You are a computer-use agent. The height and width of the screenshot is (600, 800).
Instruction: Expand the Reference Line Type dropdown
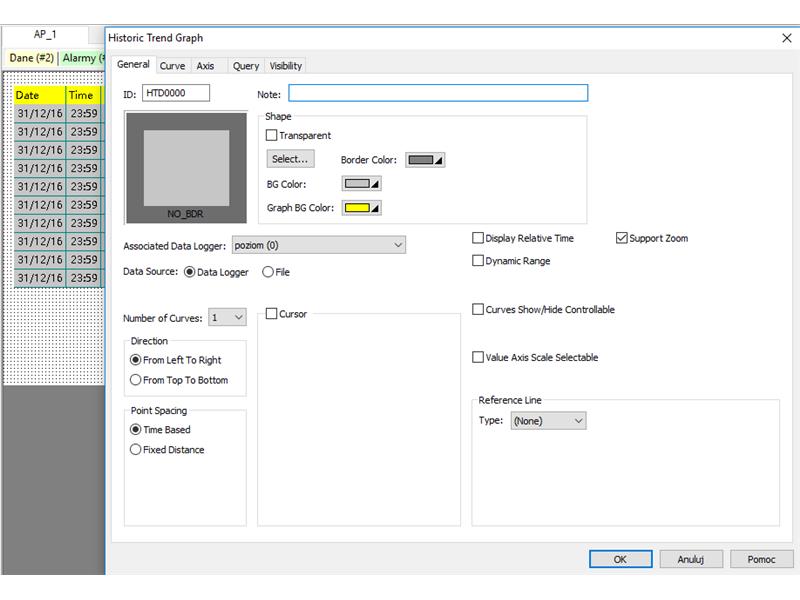(x=548, y=421)
